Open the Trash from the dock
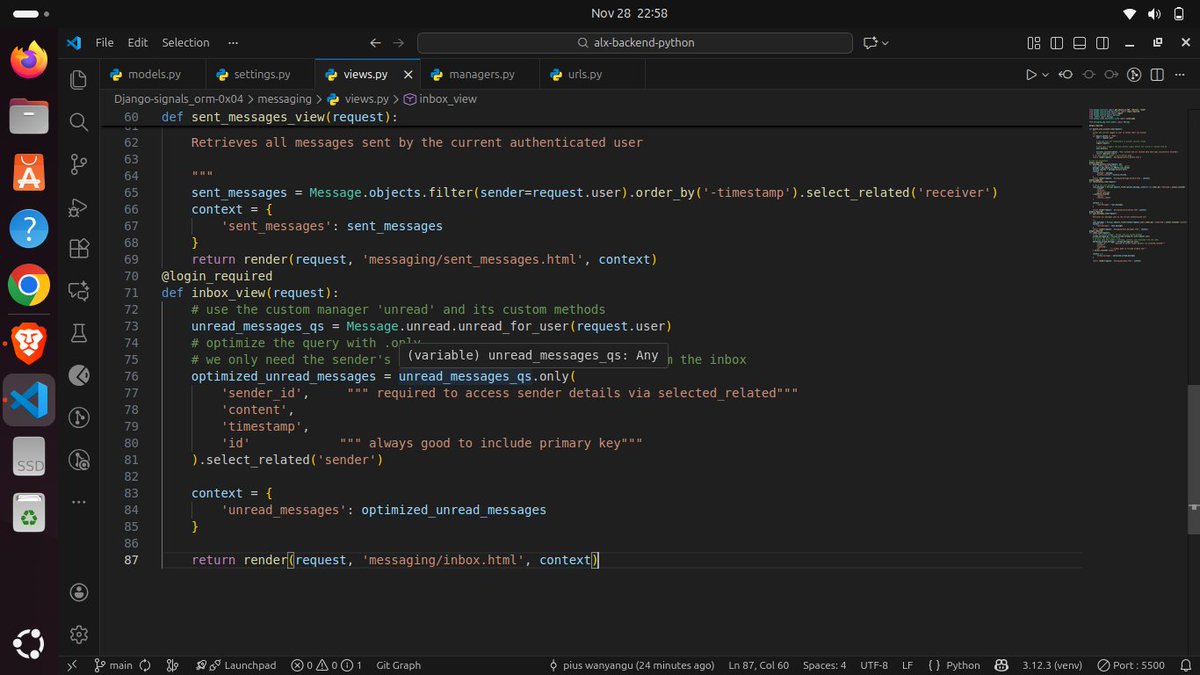This screenshot has width=1200, height=675. click(29, 515)
